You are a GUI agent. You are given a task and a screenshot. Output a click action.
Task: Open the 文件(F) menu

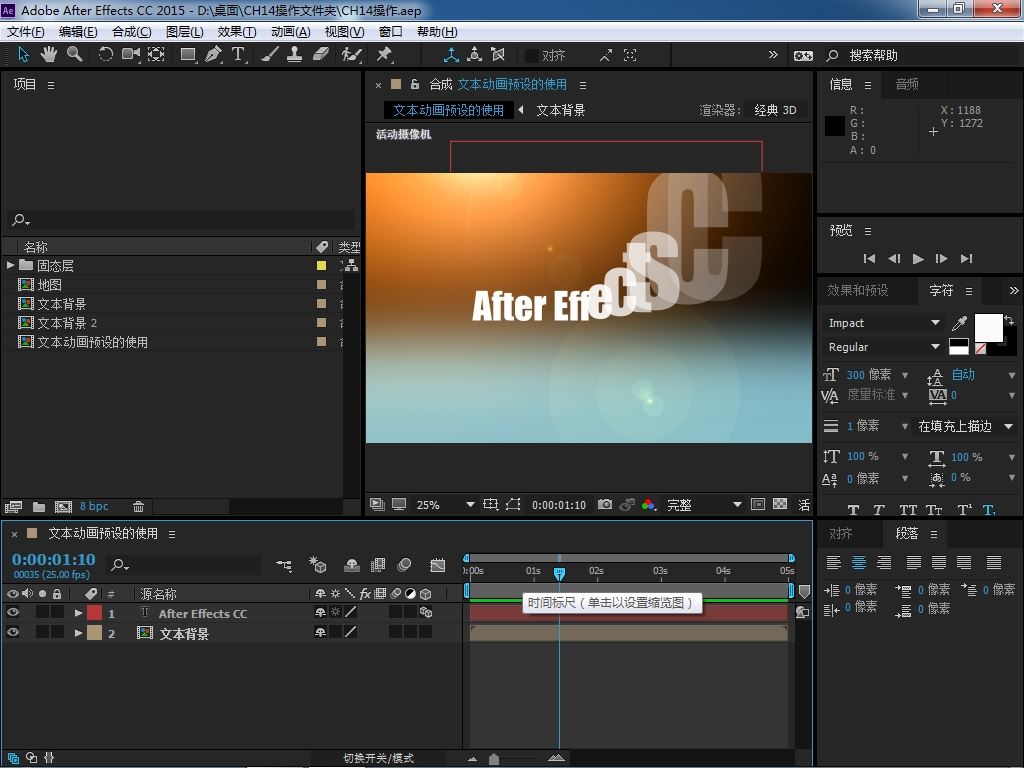pos(25,32)
